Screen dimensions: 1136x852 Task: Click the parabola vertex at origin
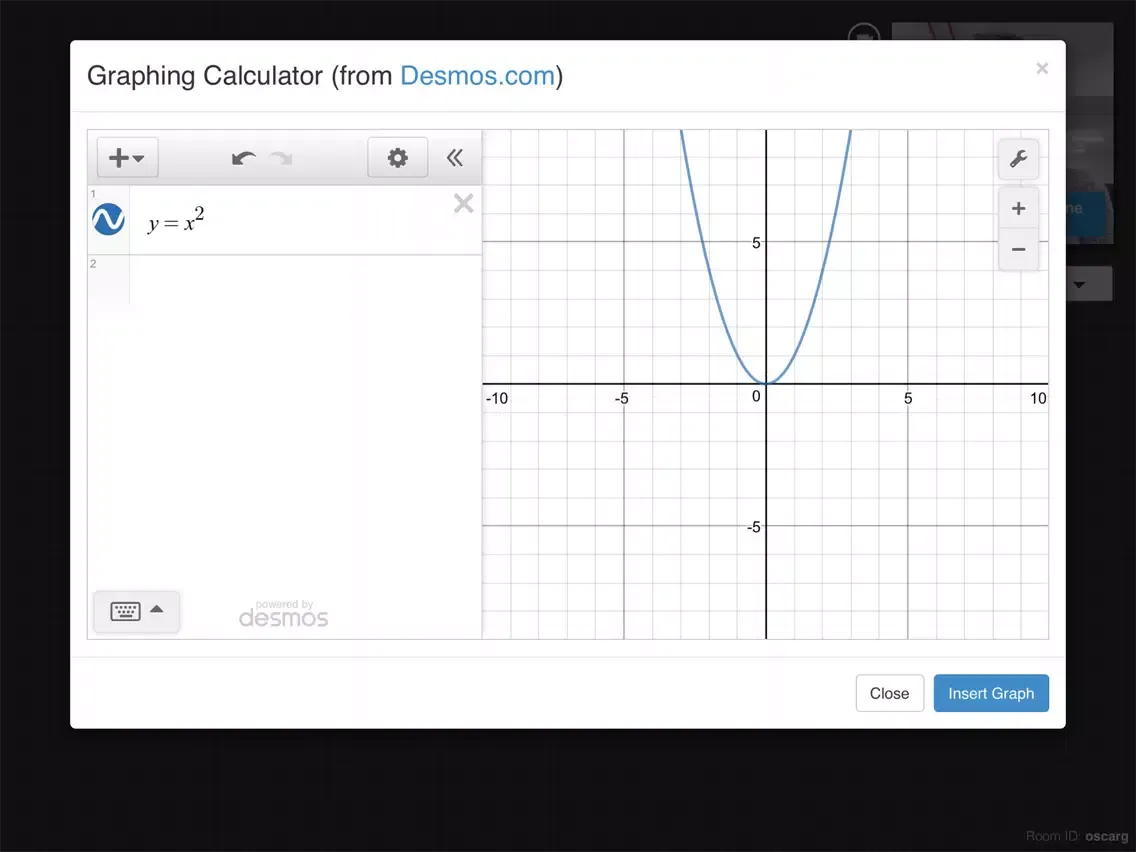point(766,383)
